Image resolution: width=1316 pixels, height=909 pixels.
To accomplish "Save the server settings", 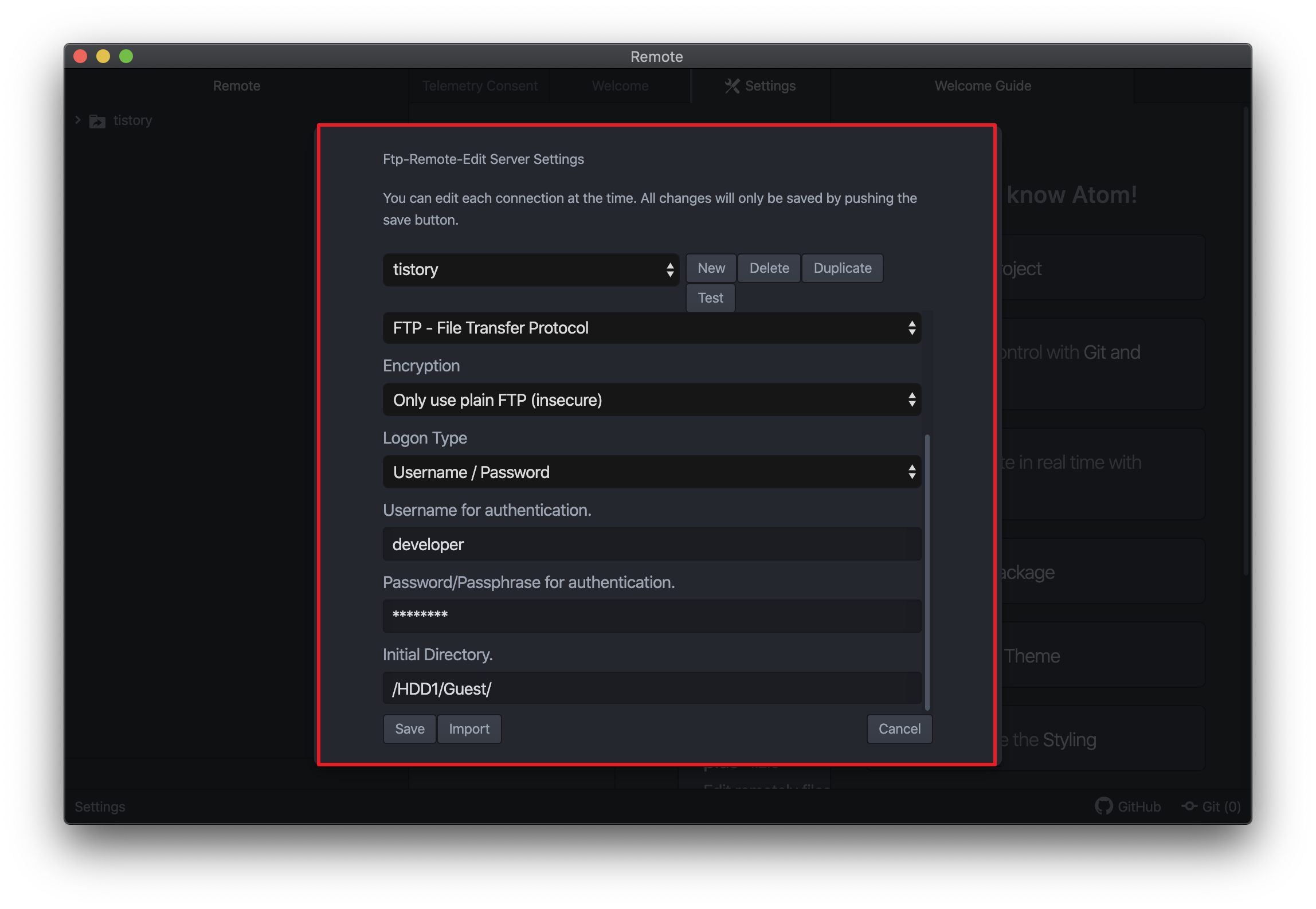I will (x=409, y=729).
